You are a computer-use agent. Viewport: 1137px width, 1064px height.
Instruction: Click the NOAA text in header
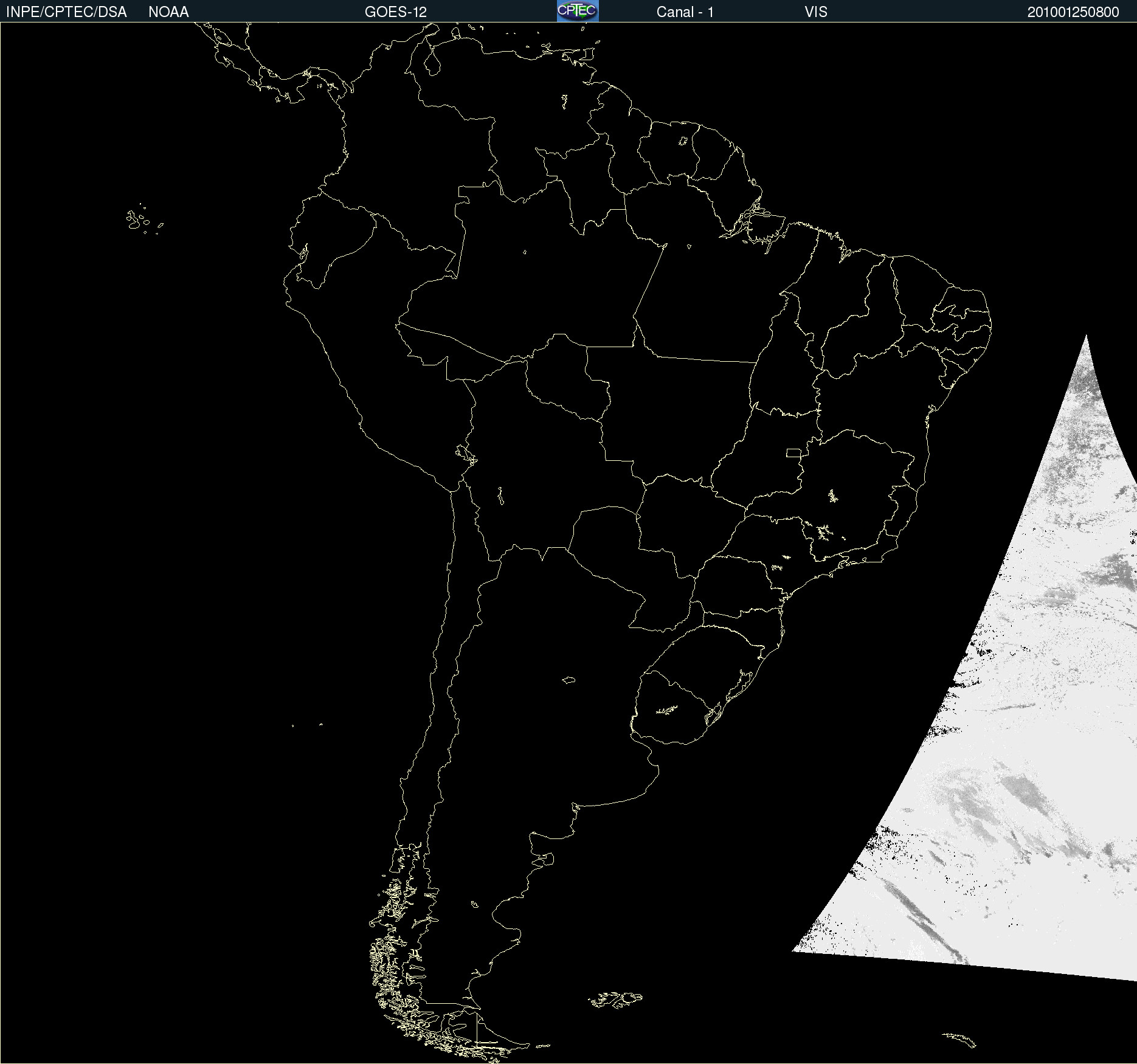coord(168,12)
